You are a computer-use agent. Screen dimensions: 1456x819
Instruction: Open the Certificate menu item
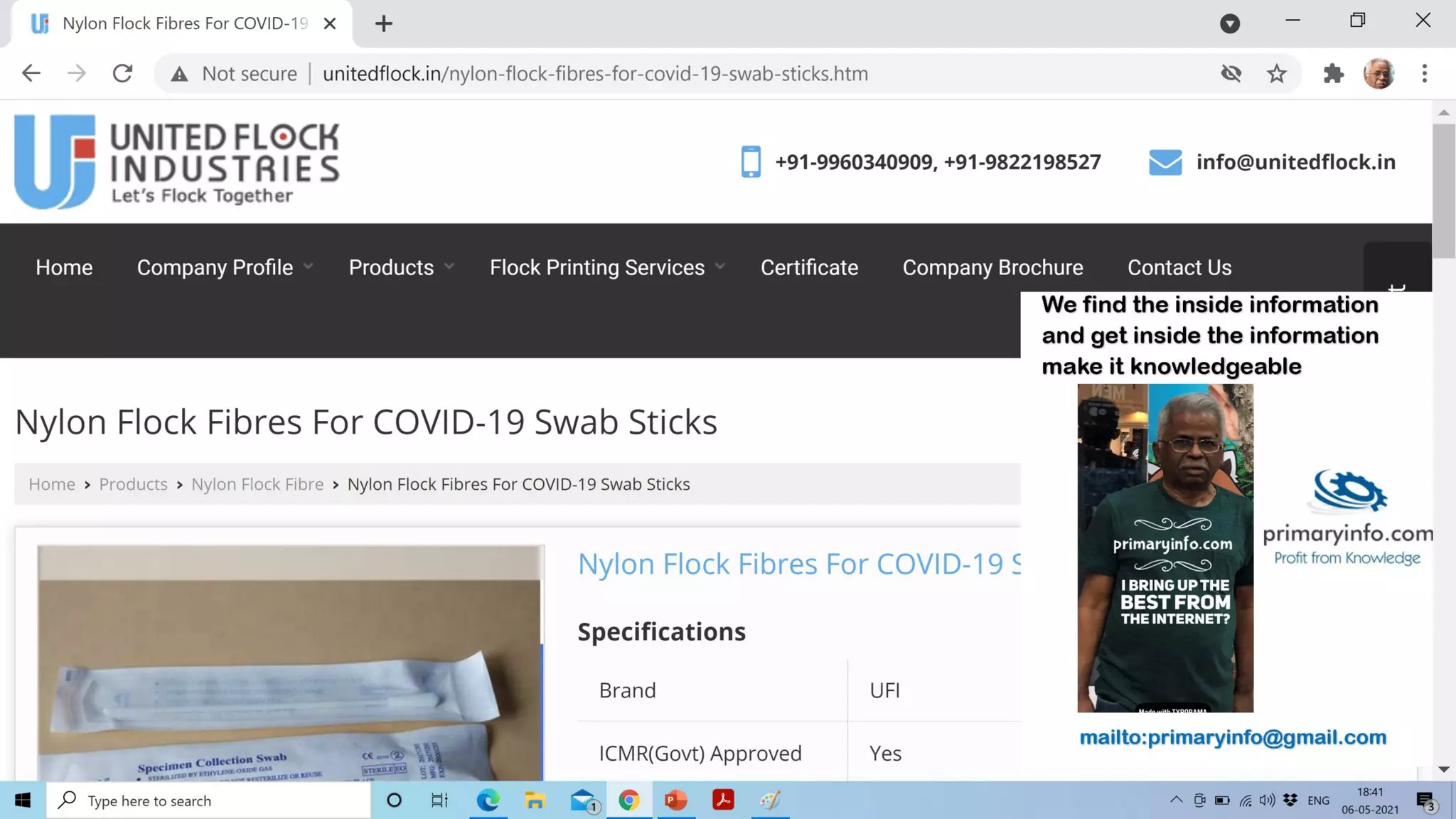point(809,267)
